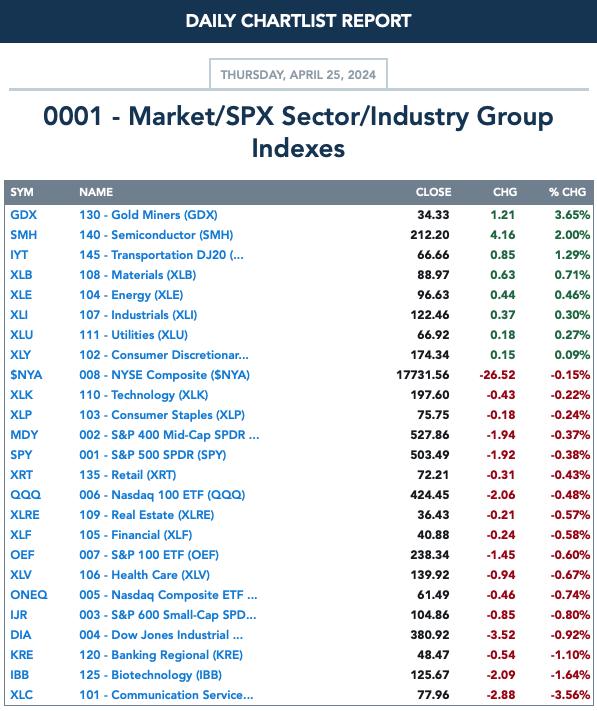Select 104 - Energy (XLE) entry
This screenshot has width=597, height=711.
tap(131, 295)
